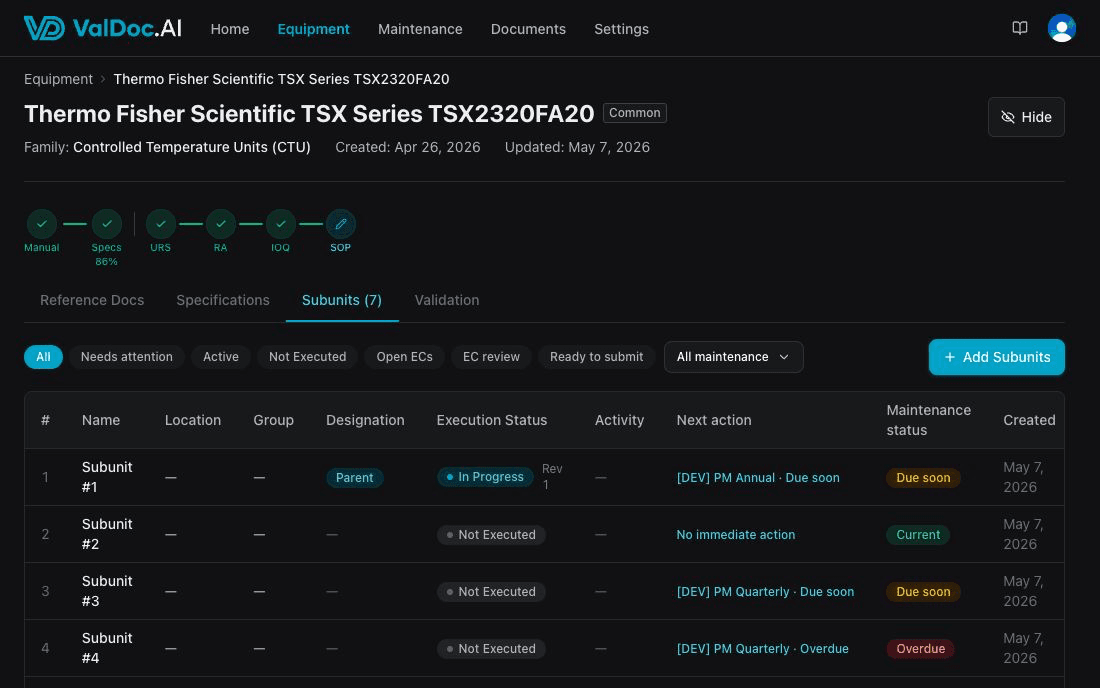Open the All maintenance dropdown
The image size is (1100, 688).
pyautogui.click(x=733, y=356)
